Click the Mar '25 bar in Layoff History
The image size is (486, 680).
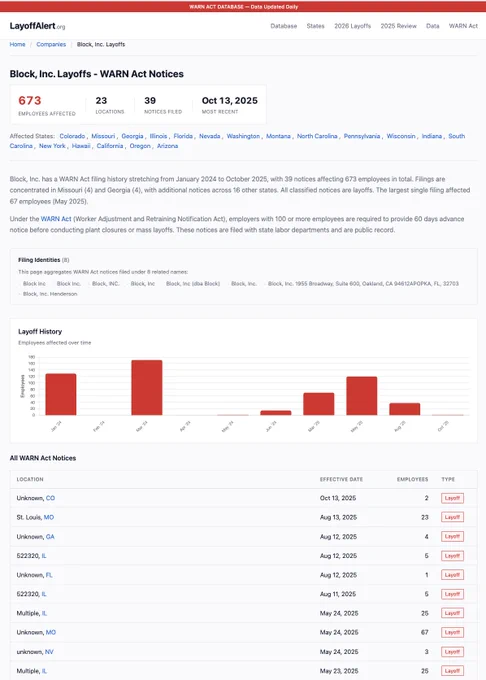(x=319, y=404)
